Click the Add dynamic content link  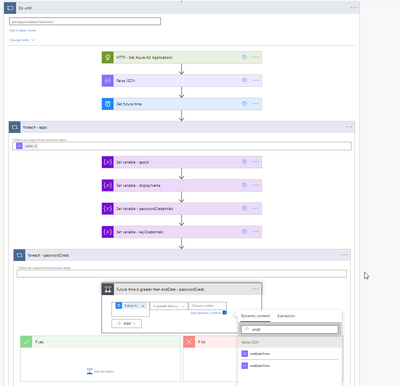click(206, 313)
